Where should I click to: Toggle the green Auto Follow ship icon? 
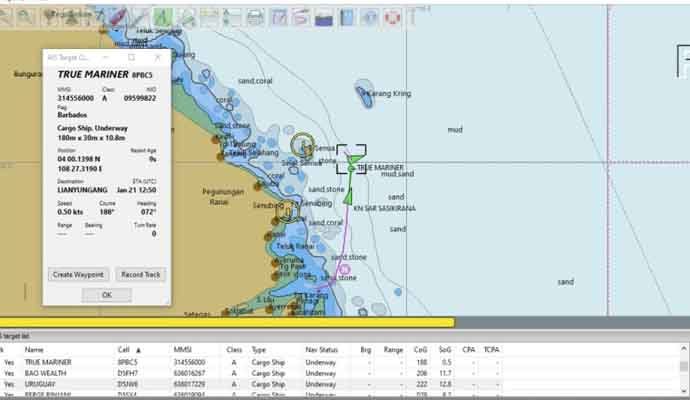click(161, 16)
